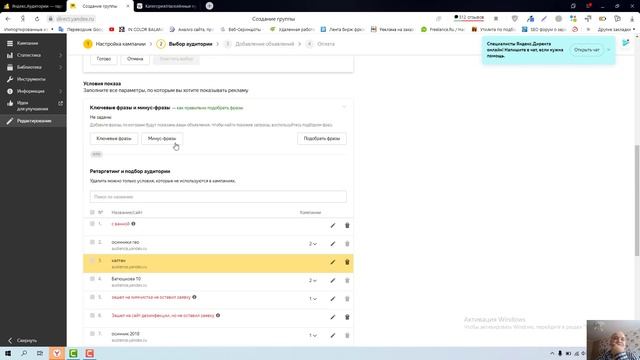This screenshot has width=640, height=360.
Task: Click the taskbar search magnifier icon
Action: (x=24, y=353)
